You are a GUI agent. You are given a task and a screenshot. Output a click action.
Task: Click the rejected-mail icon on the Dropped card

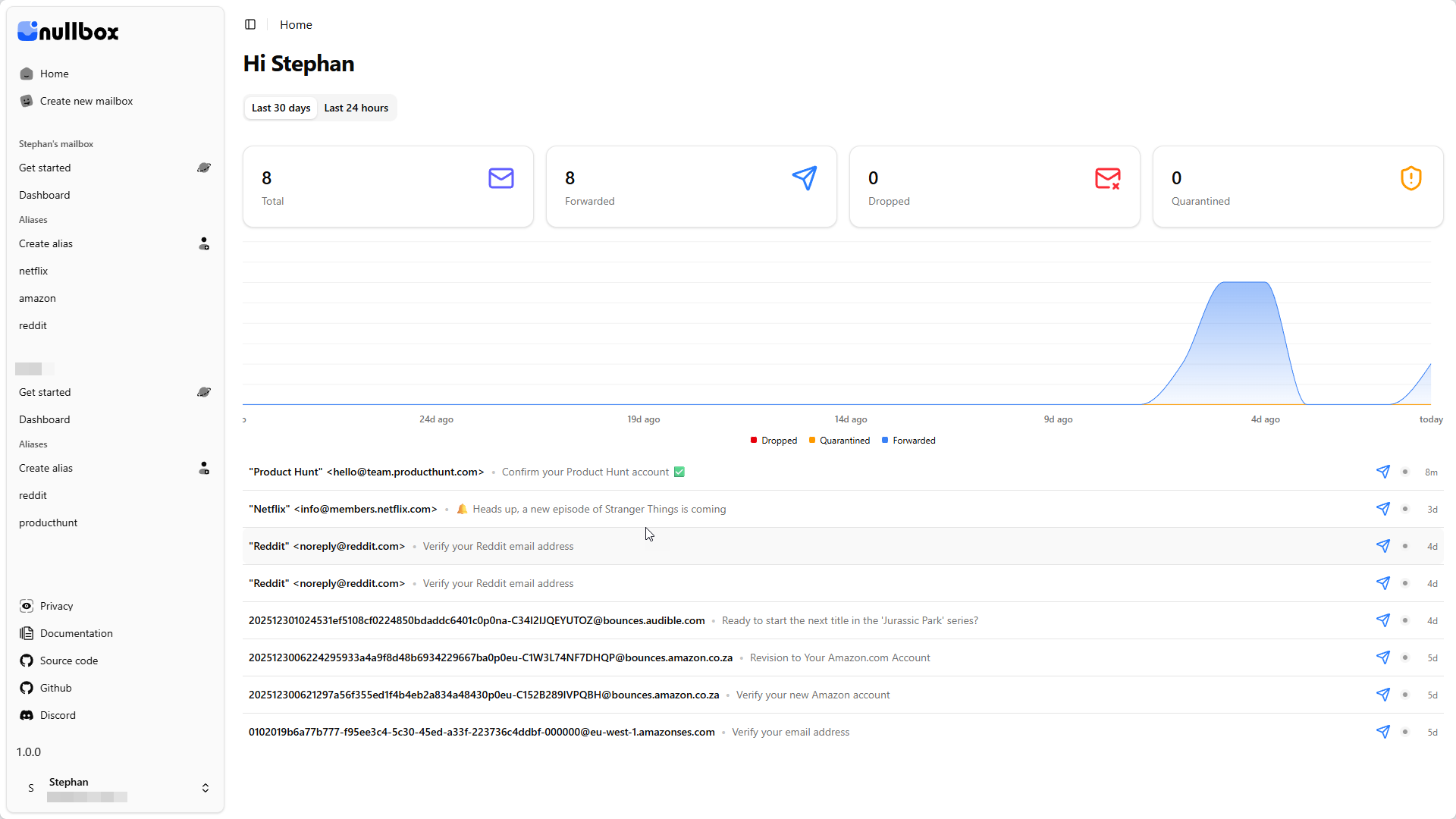(x=1107, y=178)
